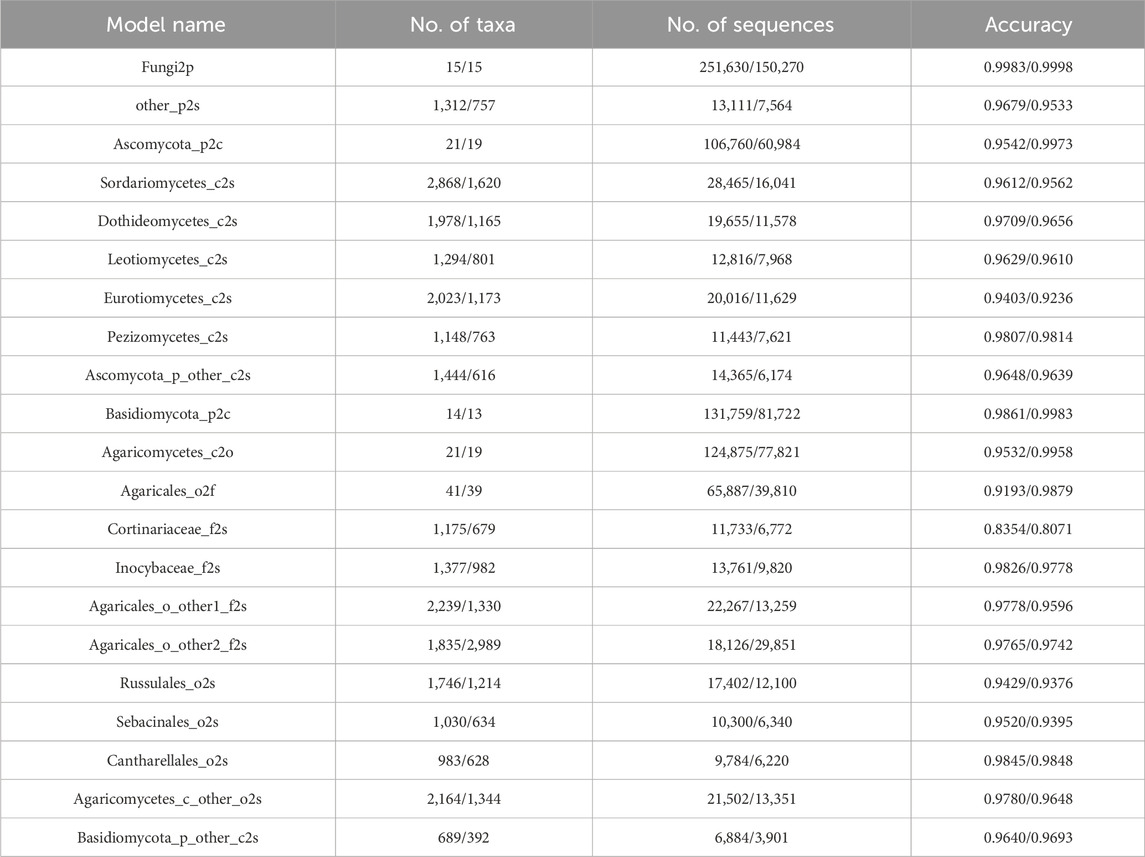Click the 'No. of taxa' column header
The height and width of the screenshot is (857, 1145).
463,25
